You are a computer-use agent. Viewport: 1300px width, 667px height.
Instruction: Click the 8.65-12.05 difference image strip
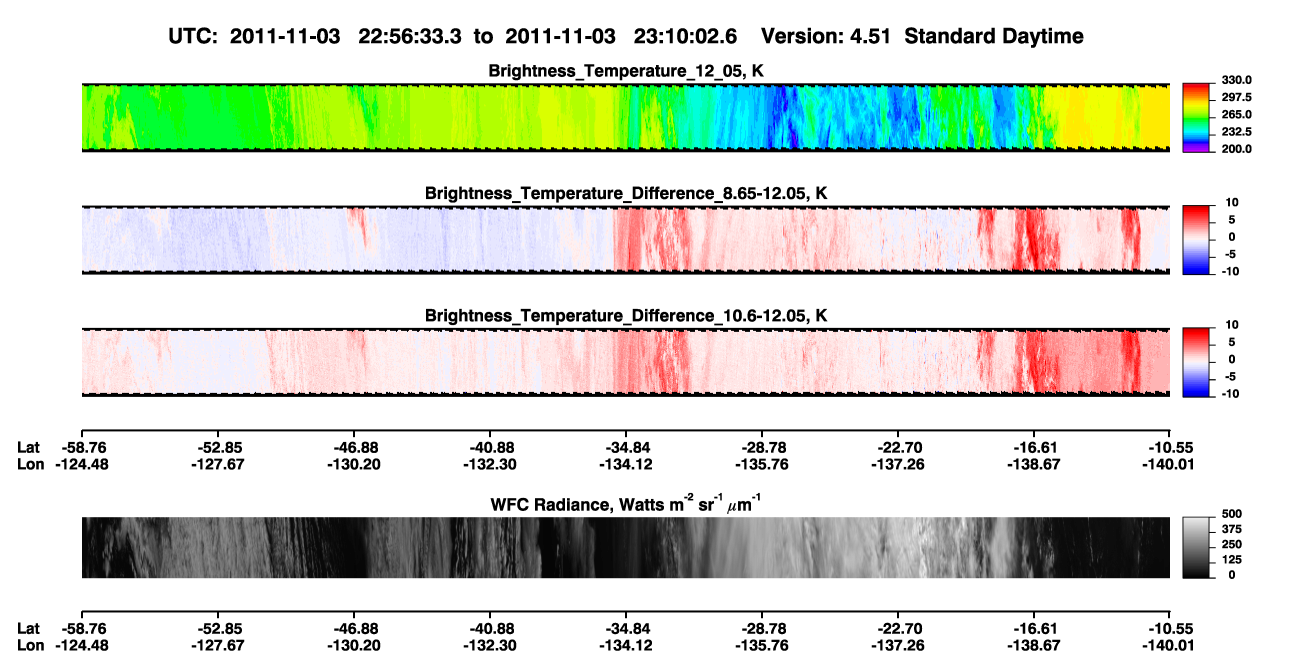[625, 240]
